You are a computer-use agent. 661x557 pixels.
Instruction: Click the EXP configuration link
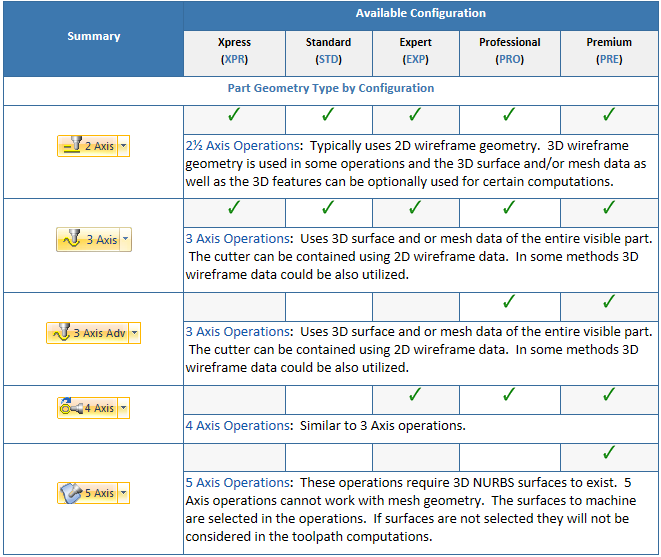415,60
